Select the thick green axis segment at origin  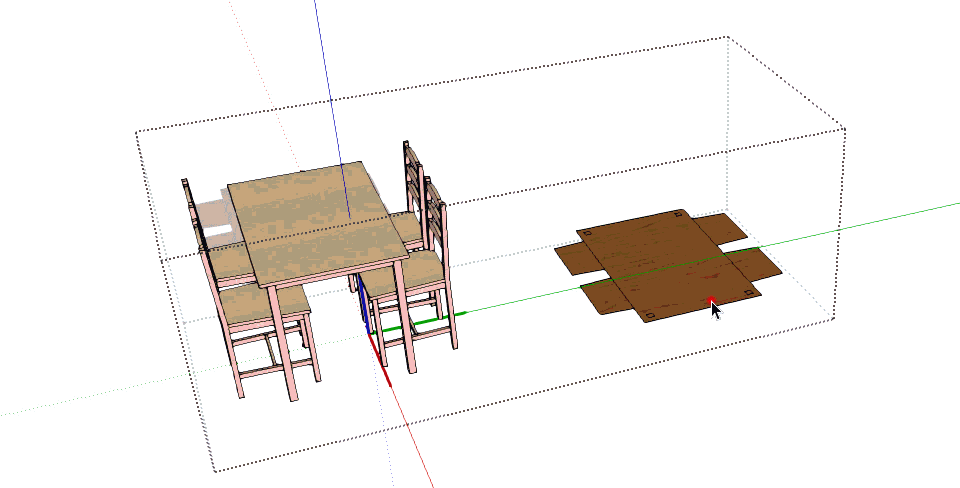[420, 322]
